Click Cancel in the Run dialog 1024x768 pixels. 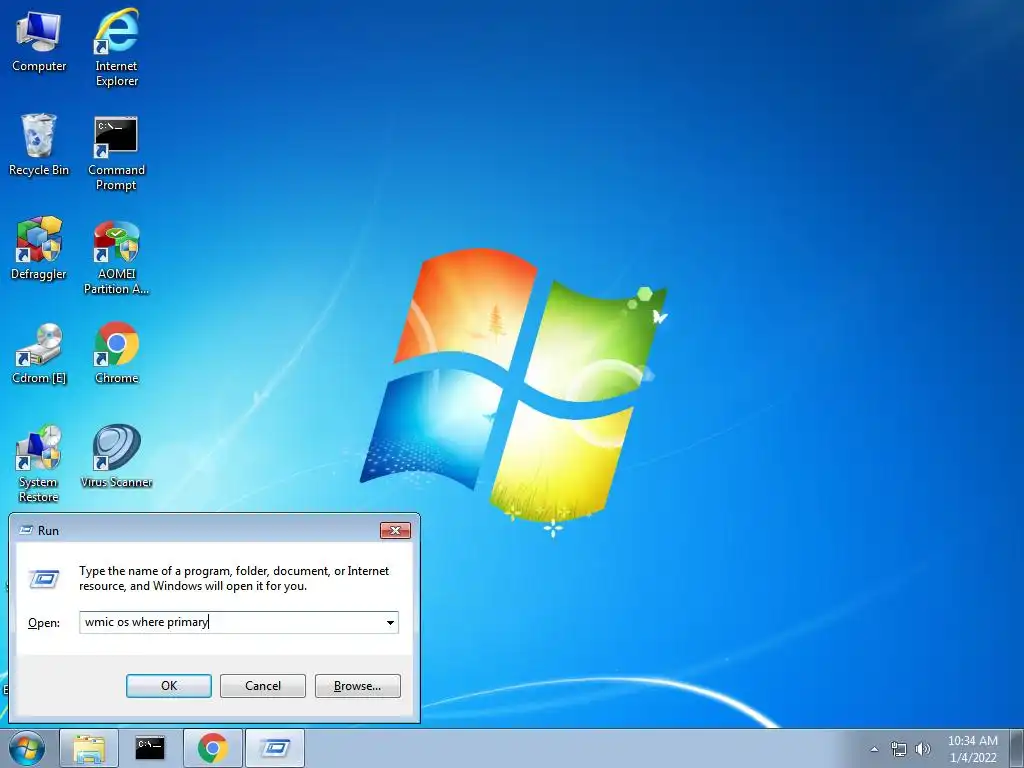click(x=263, y=686)
